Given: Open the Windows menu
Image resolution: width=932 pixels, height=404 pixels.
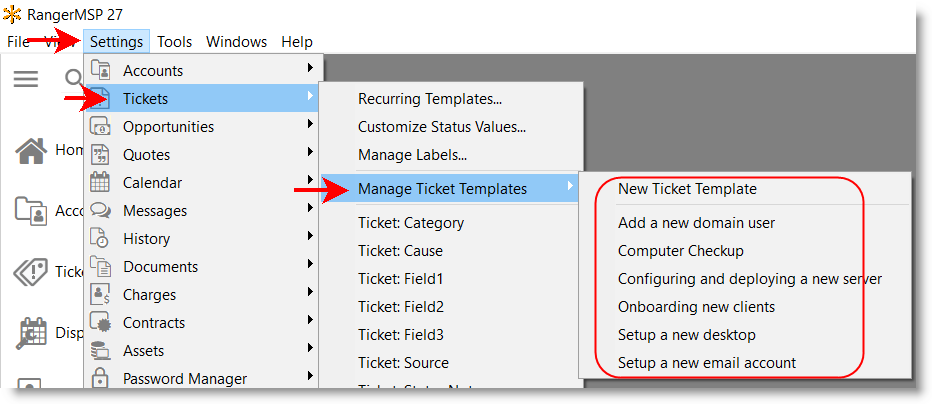Looking at the screenshot, I should (236, 42).
